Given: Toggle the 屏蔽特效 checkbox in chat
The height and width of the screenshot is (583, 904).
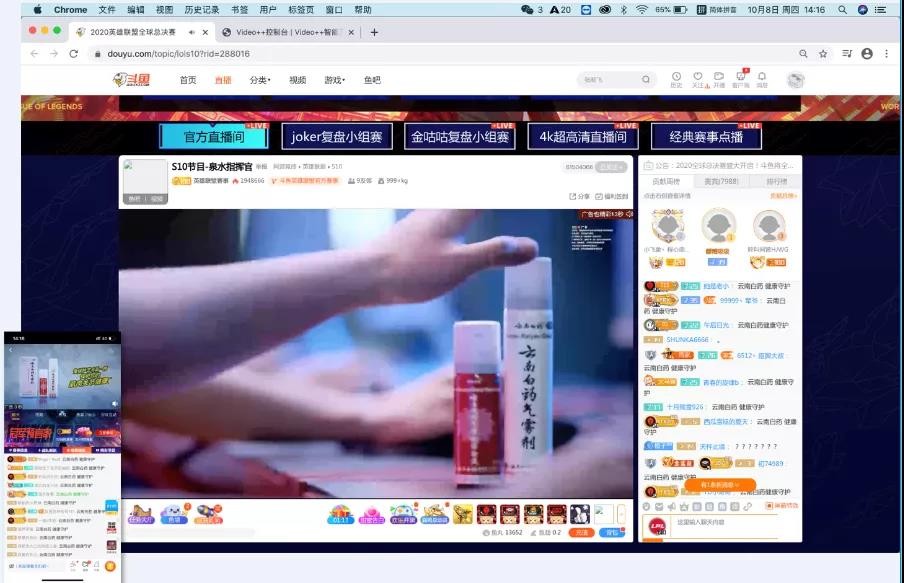Looking at the screenshot, I should 771,506.
